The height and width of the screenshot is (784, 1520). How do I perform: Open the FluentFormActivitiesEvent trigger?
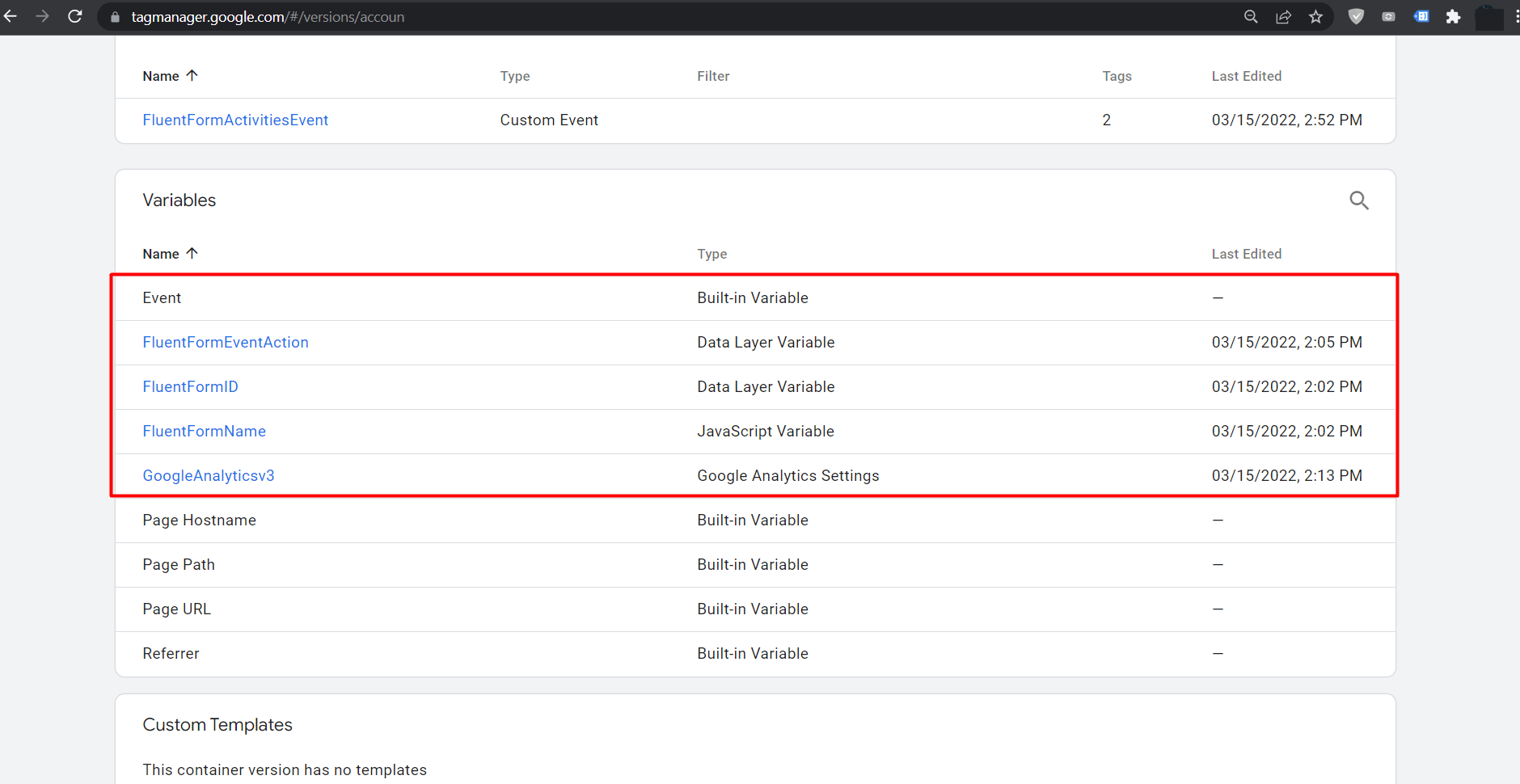click(235, 120)
